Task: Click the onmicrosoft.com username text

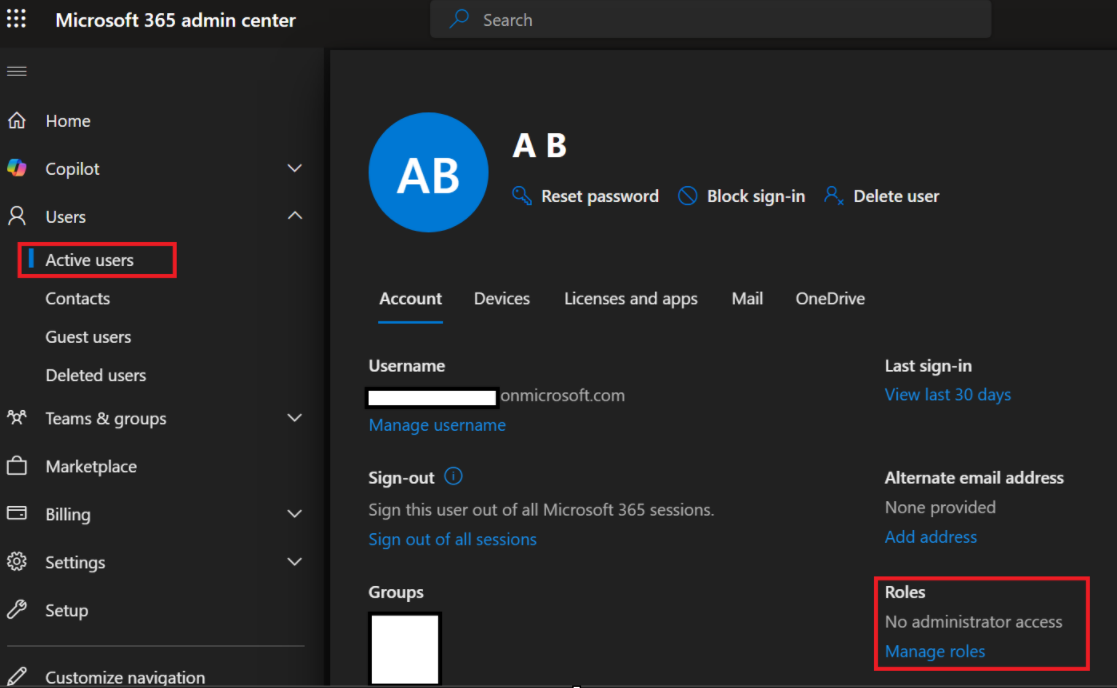Action: [x=562, y=395]
